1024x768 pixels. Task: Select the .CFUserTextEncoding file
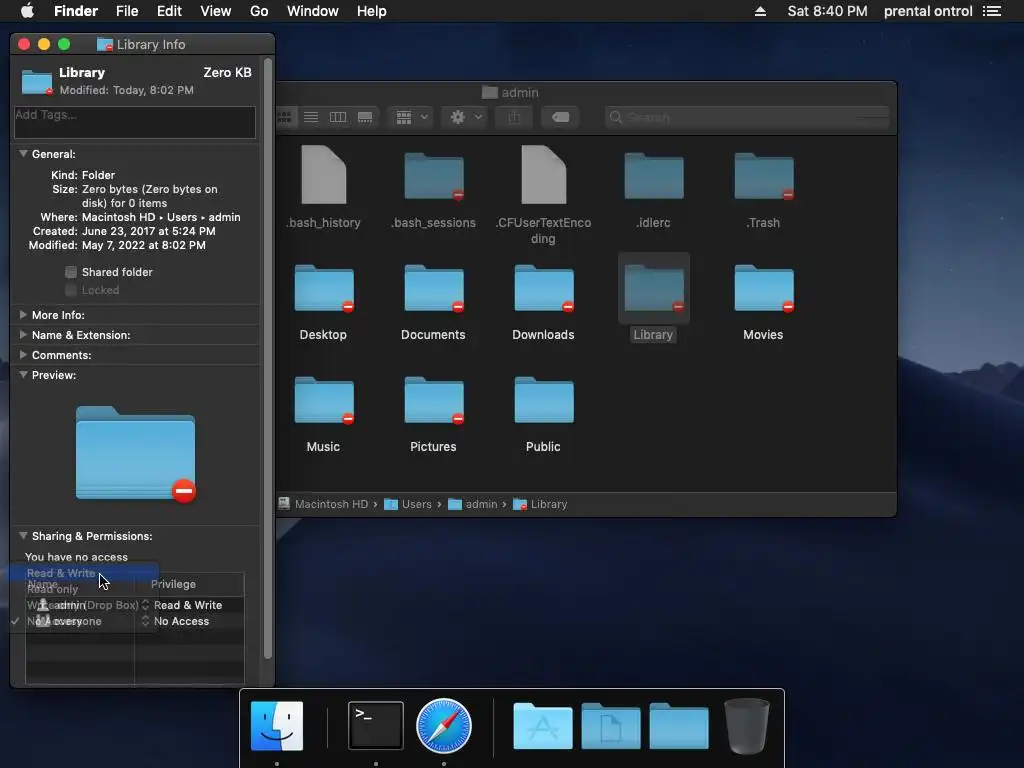click(x=543, y=176)
